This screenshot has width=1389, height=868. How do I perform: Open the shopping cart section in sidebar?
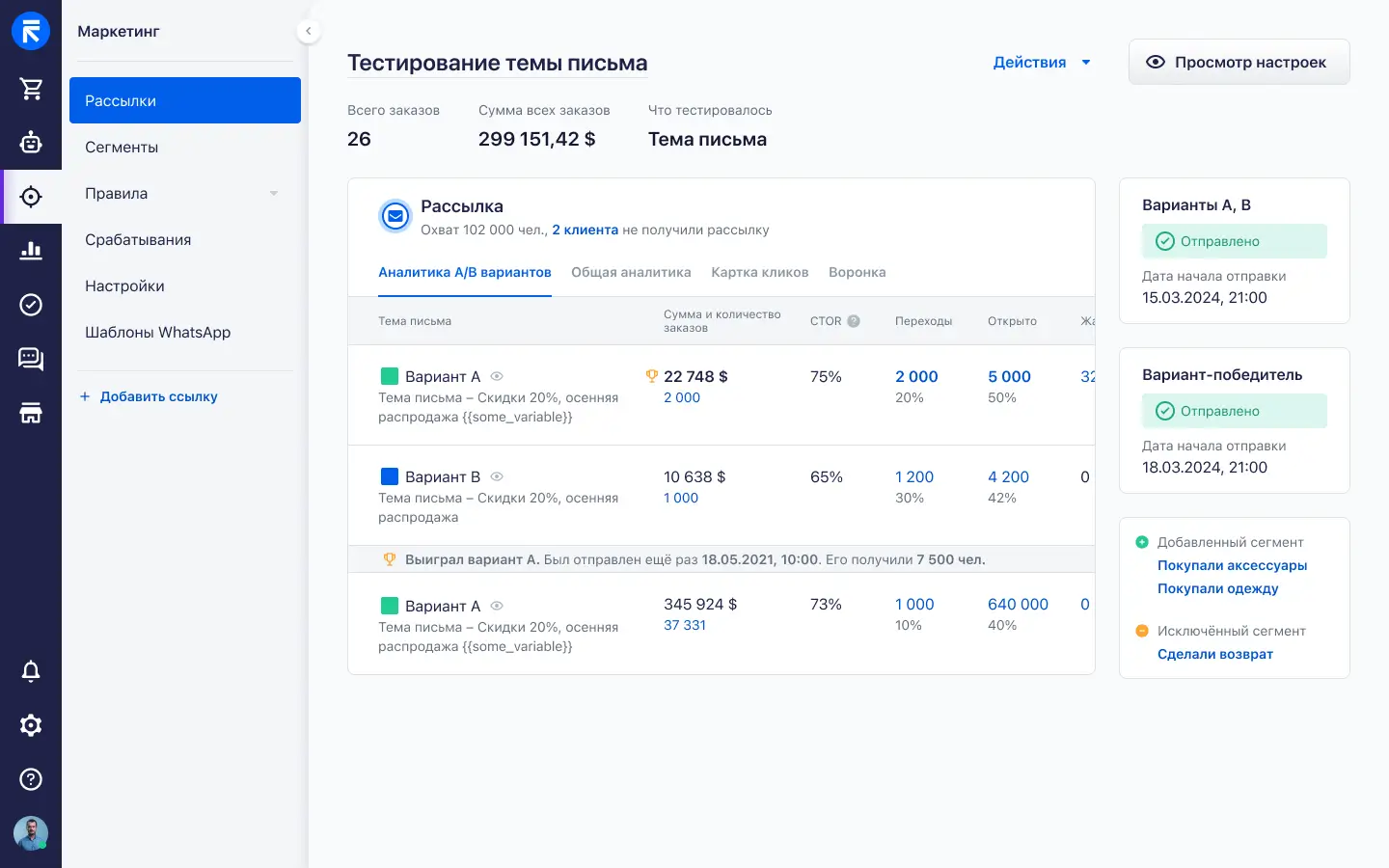31,89
